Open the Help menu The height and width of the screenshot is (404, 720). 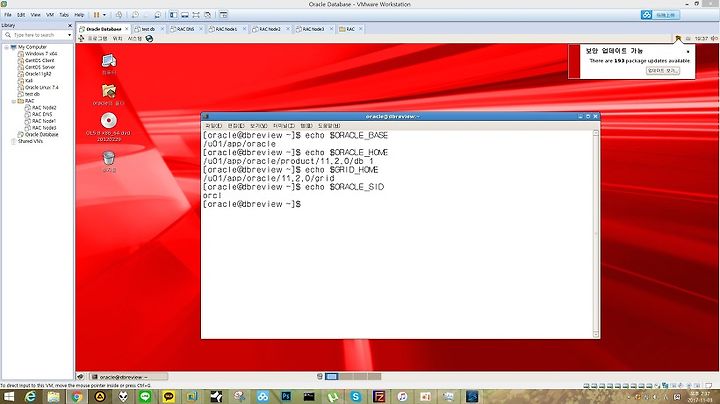click(79, 15)
